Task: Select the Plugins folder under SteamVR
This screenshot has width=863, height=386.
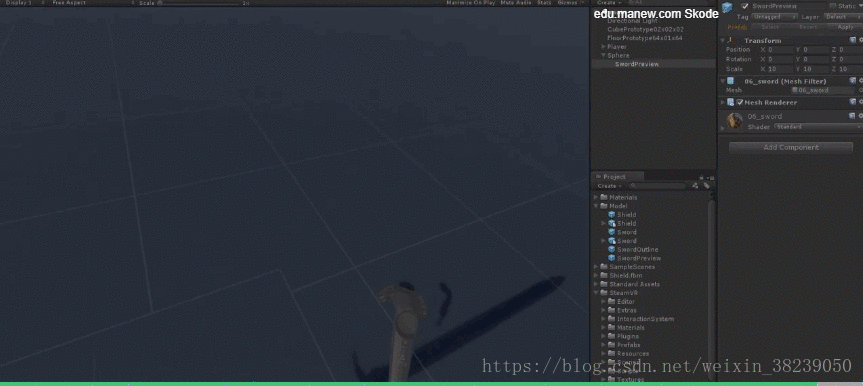Action: [623, 336]
